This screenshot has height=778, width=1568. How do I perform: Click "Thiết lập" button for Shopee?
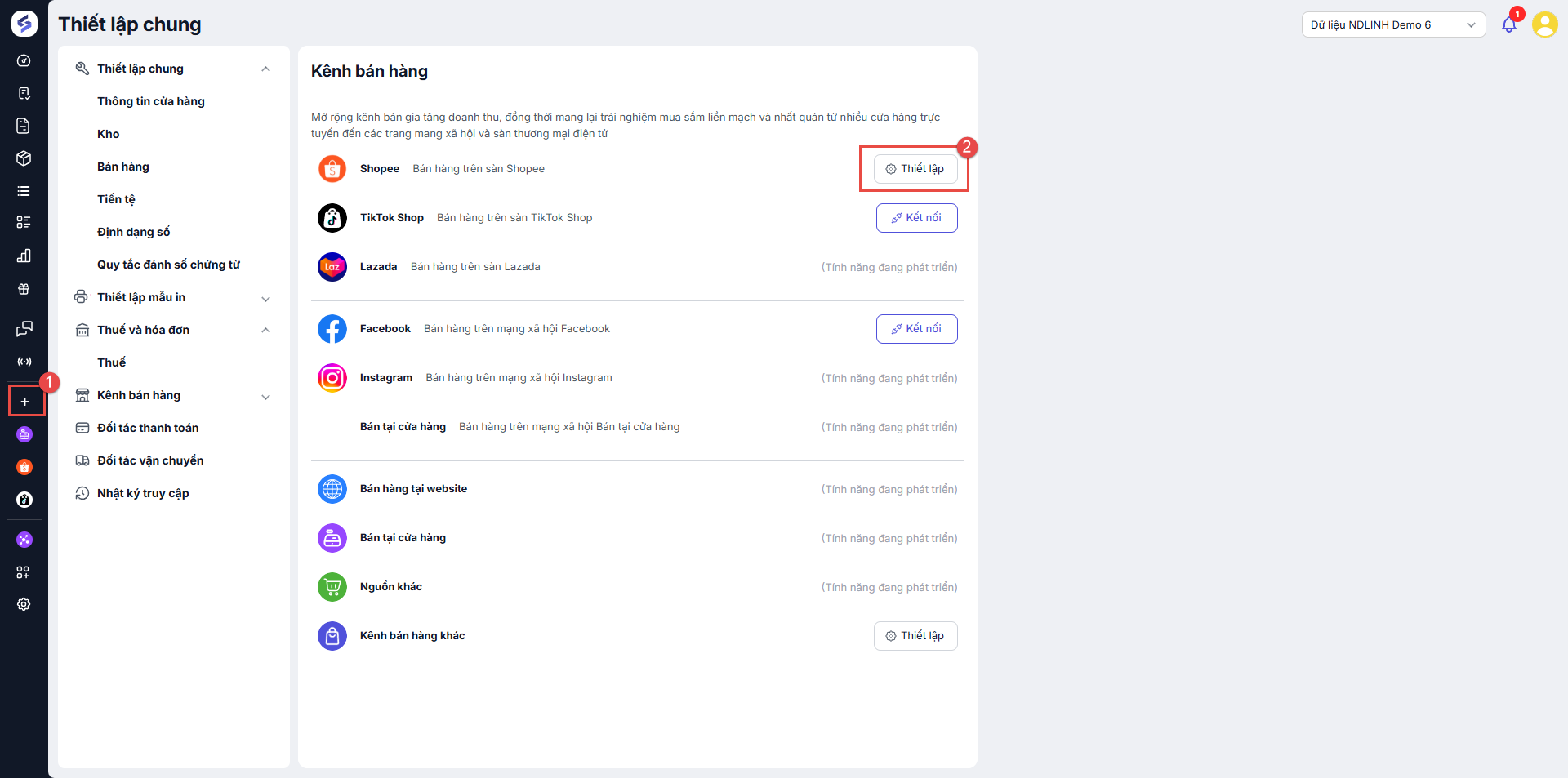point(915,169)
